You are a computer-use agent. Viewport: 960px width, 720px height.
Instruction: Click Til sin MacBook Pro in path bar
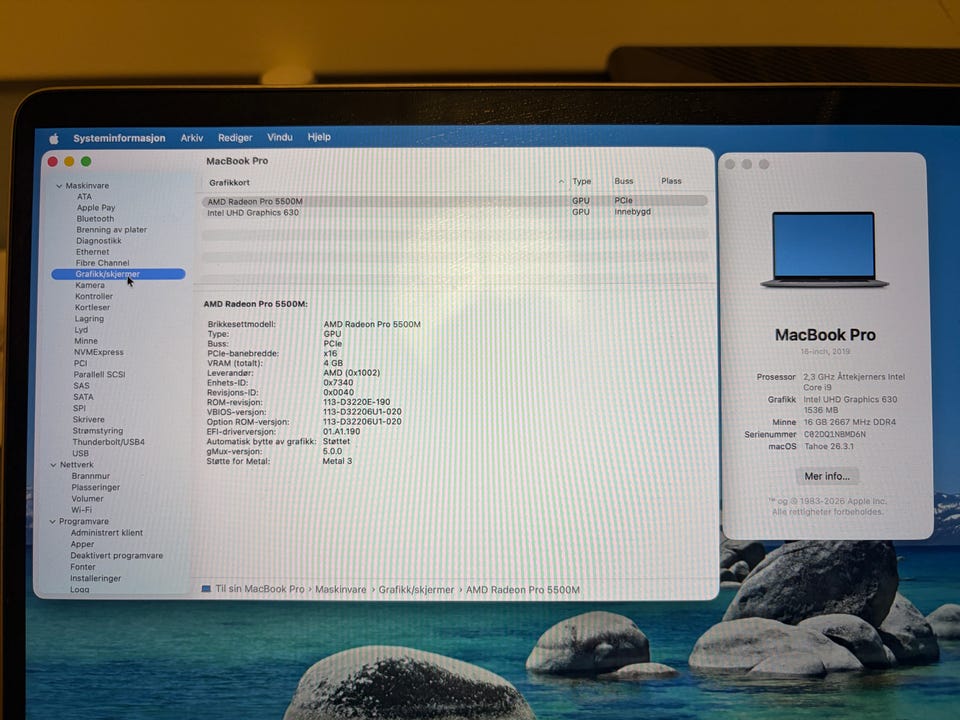[x=260, y=589]
